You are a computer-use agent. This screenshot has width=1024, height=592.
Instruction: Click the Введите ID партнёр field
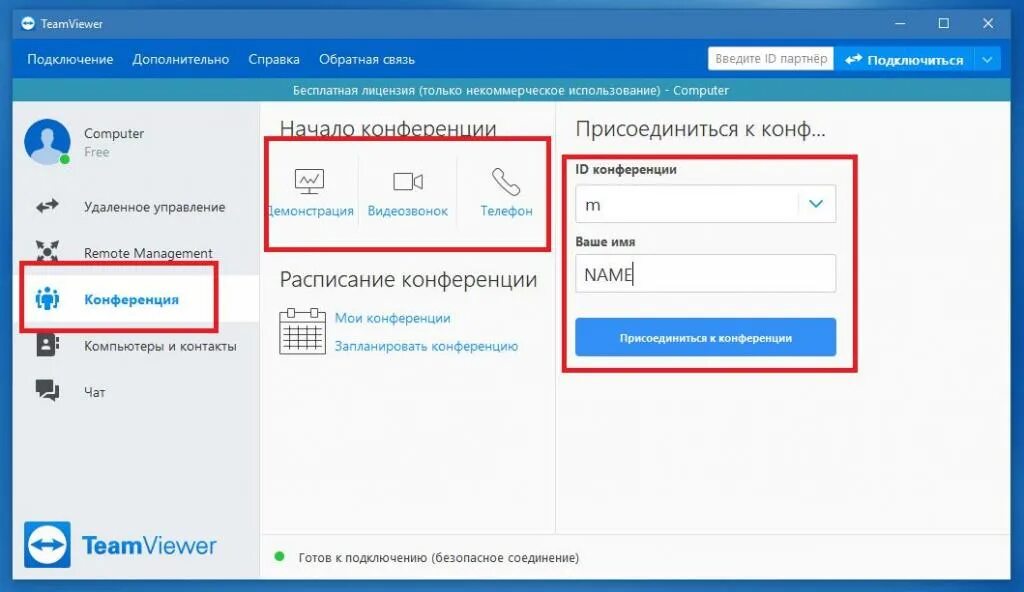[771, 59]
